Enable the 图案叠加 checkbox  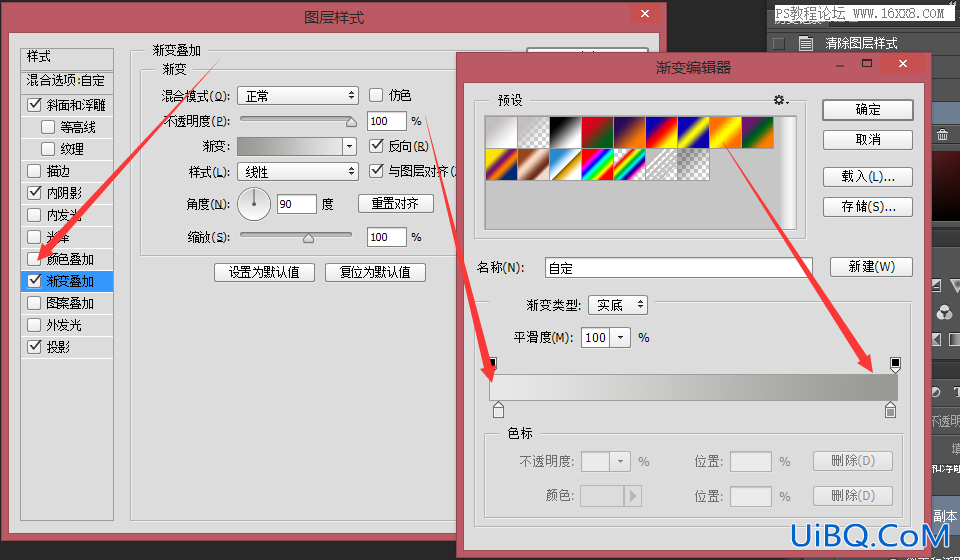point(34,303)
